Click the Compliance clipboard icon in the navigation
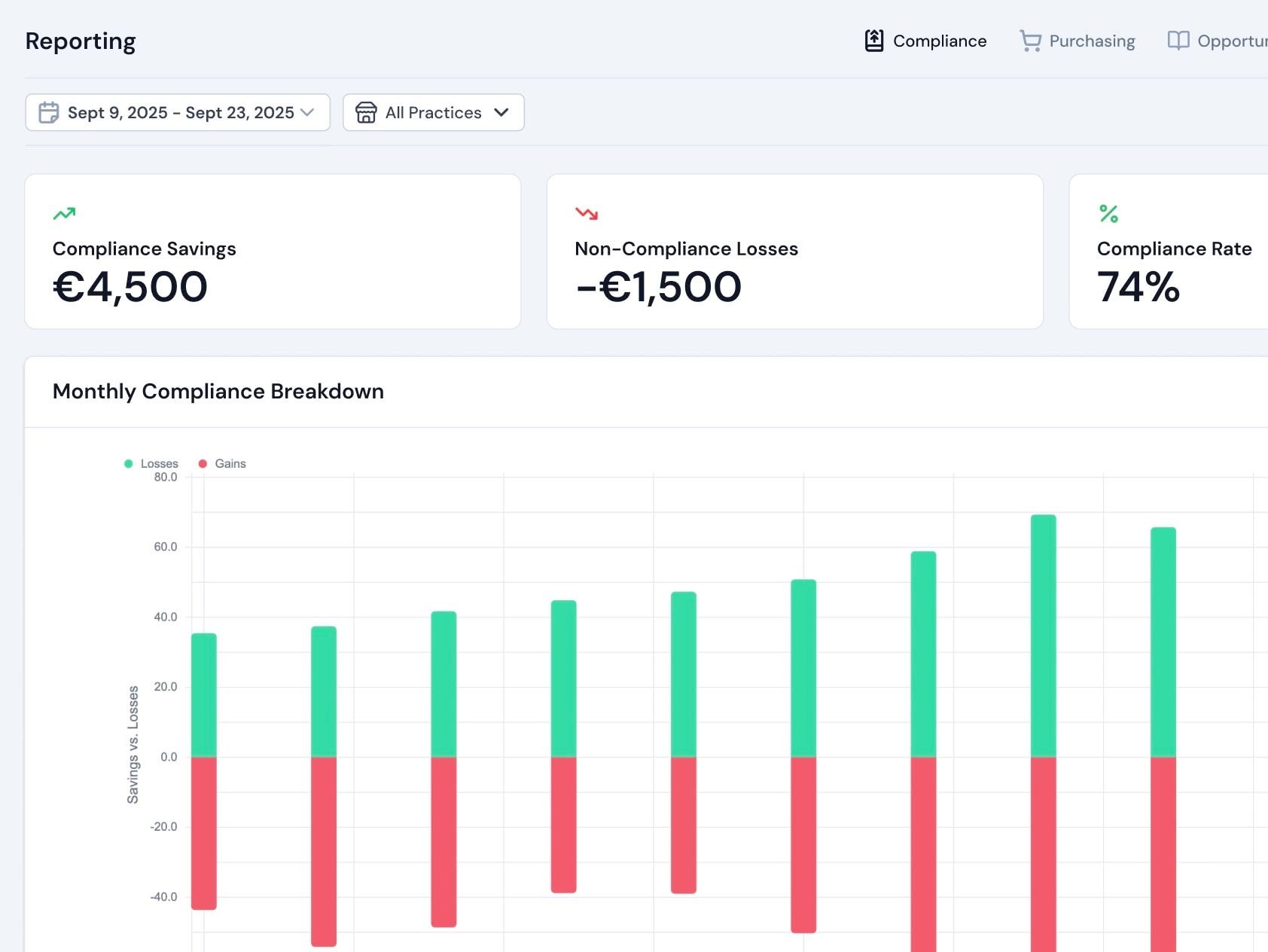This screenshot has width=1268, height=952. (873, 41)
